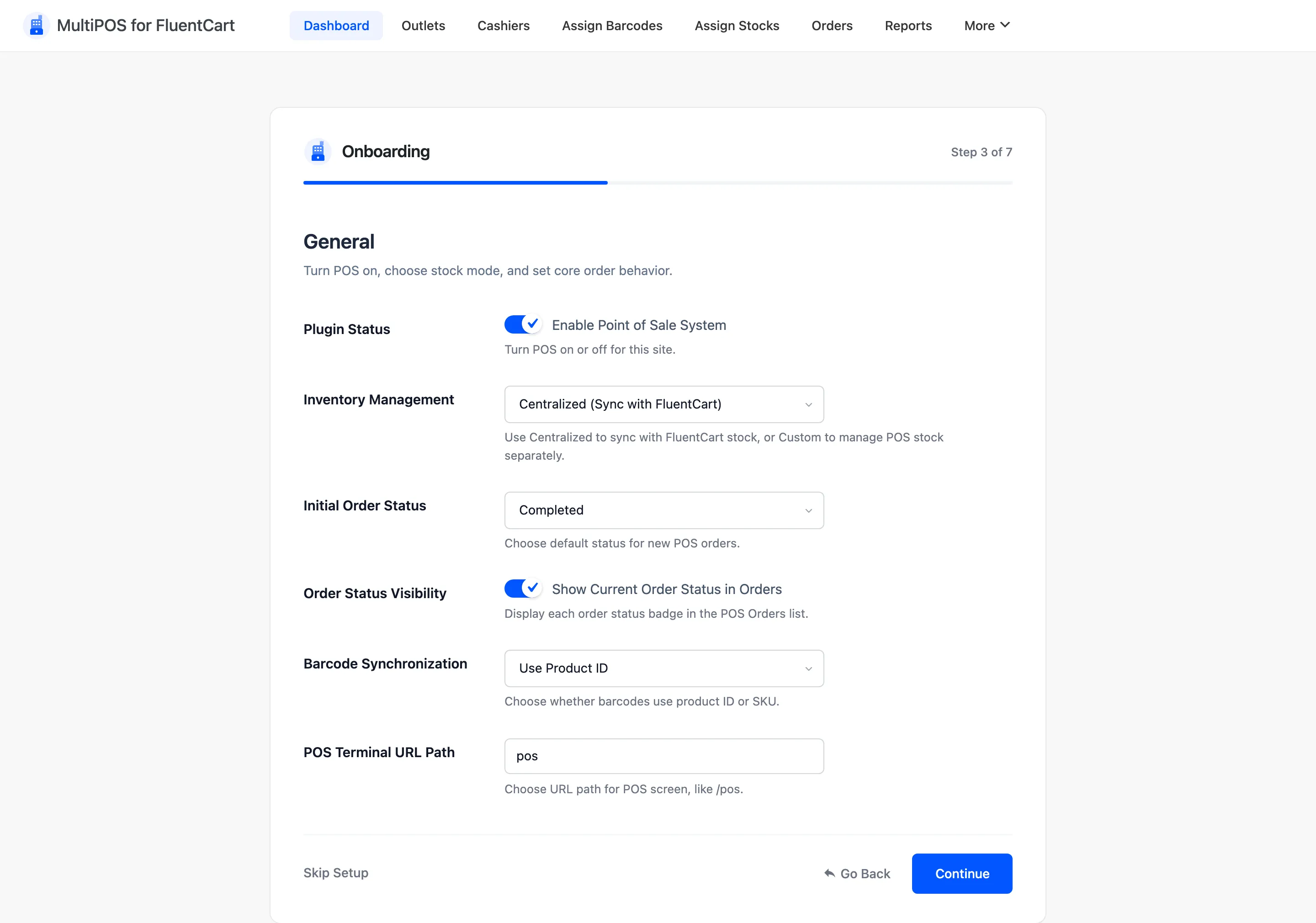Click chevron icon next to More

[x=1005, y=25]
